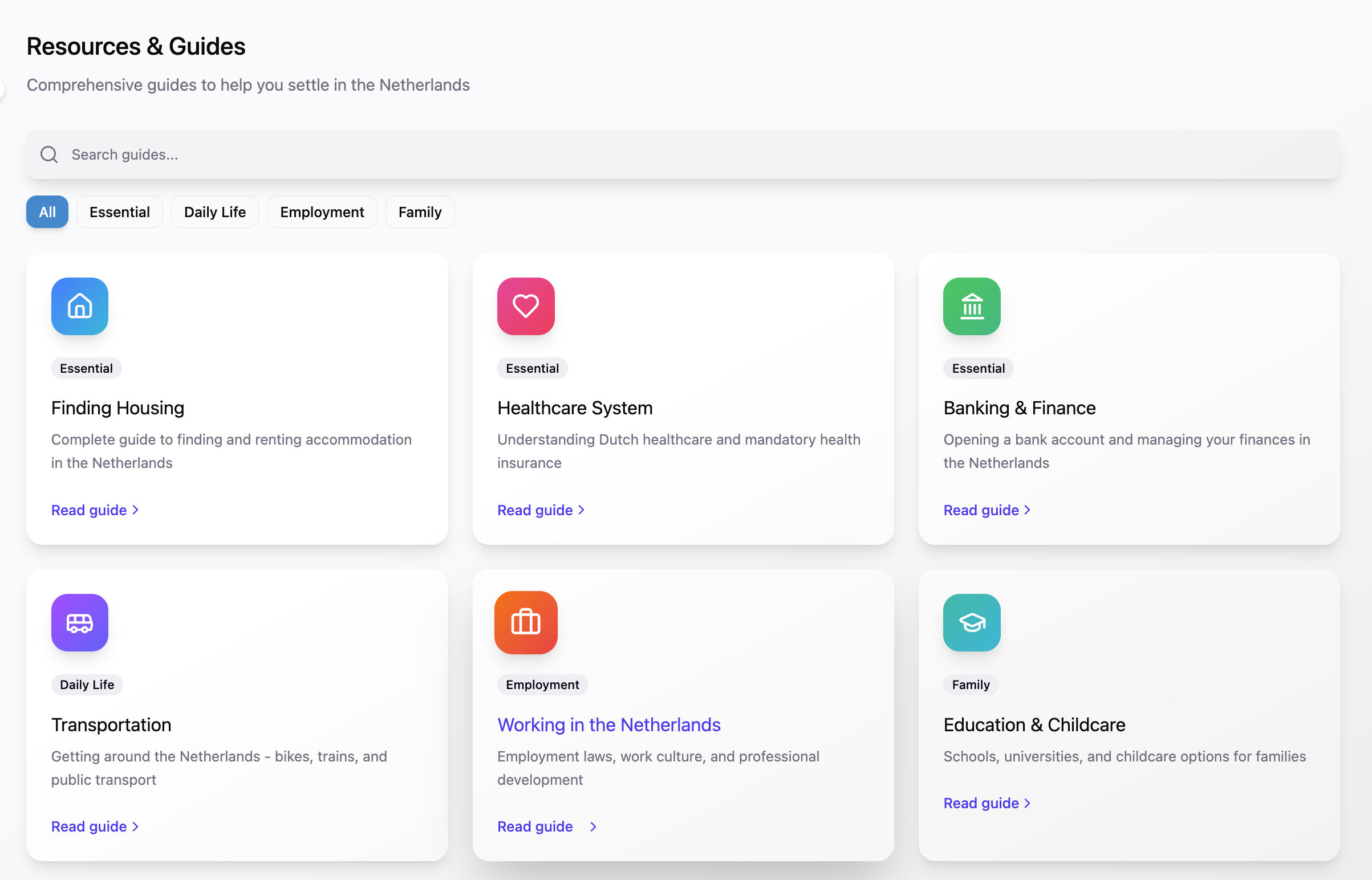This screenshot has width=1372, height=880.
Task: Click the chevron next to Healthcare System's Read guide
Action: tap(582, 510)
